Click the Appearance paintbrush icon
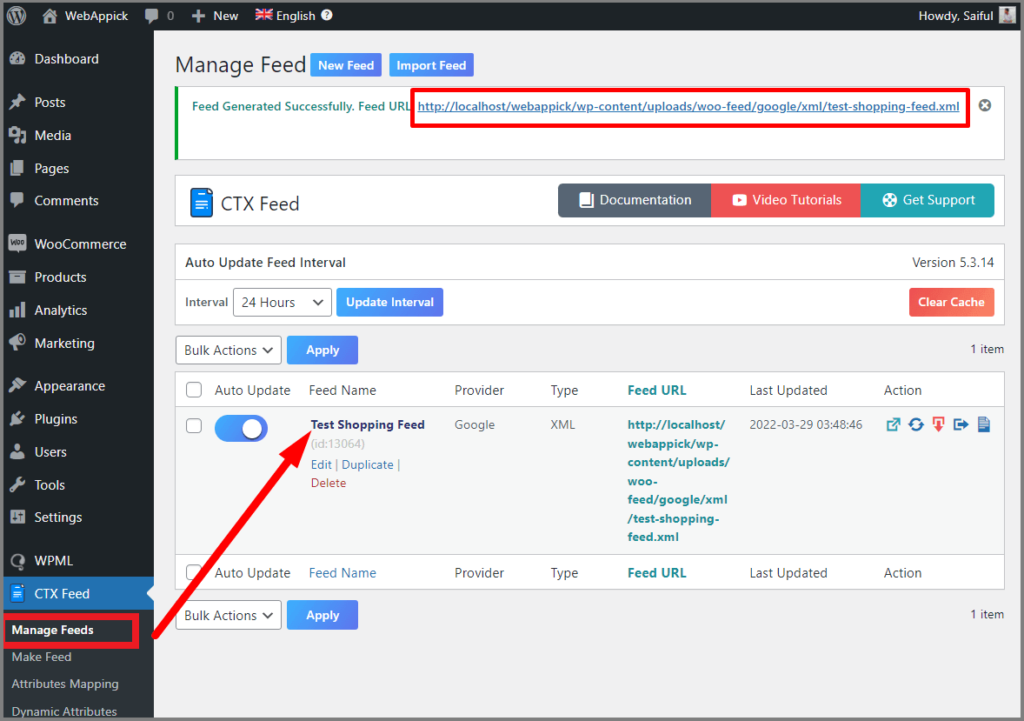Screen dimensions: 1024x721 click(x=18, y=385)
